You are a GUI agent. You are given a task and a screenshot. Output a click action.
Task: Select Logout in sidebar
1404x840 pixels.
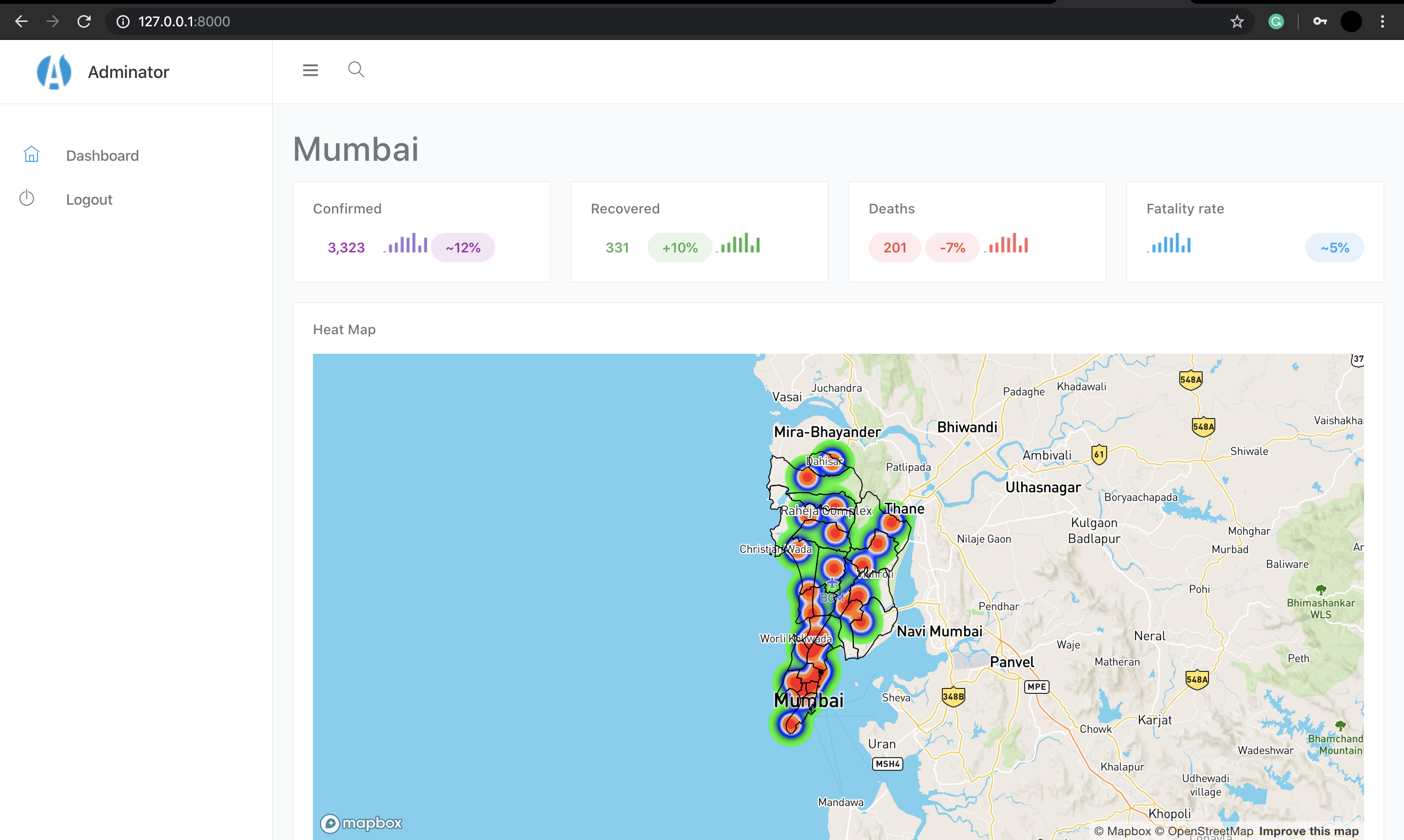89,200
